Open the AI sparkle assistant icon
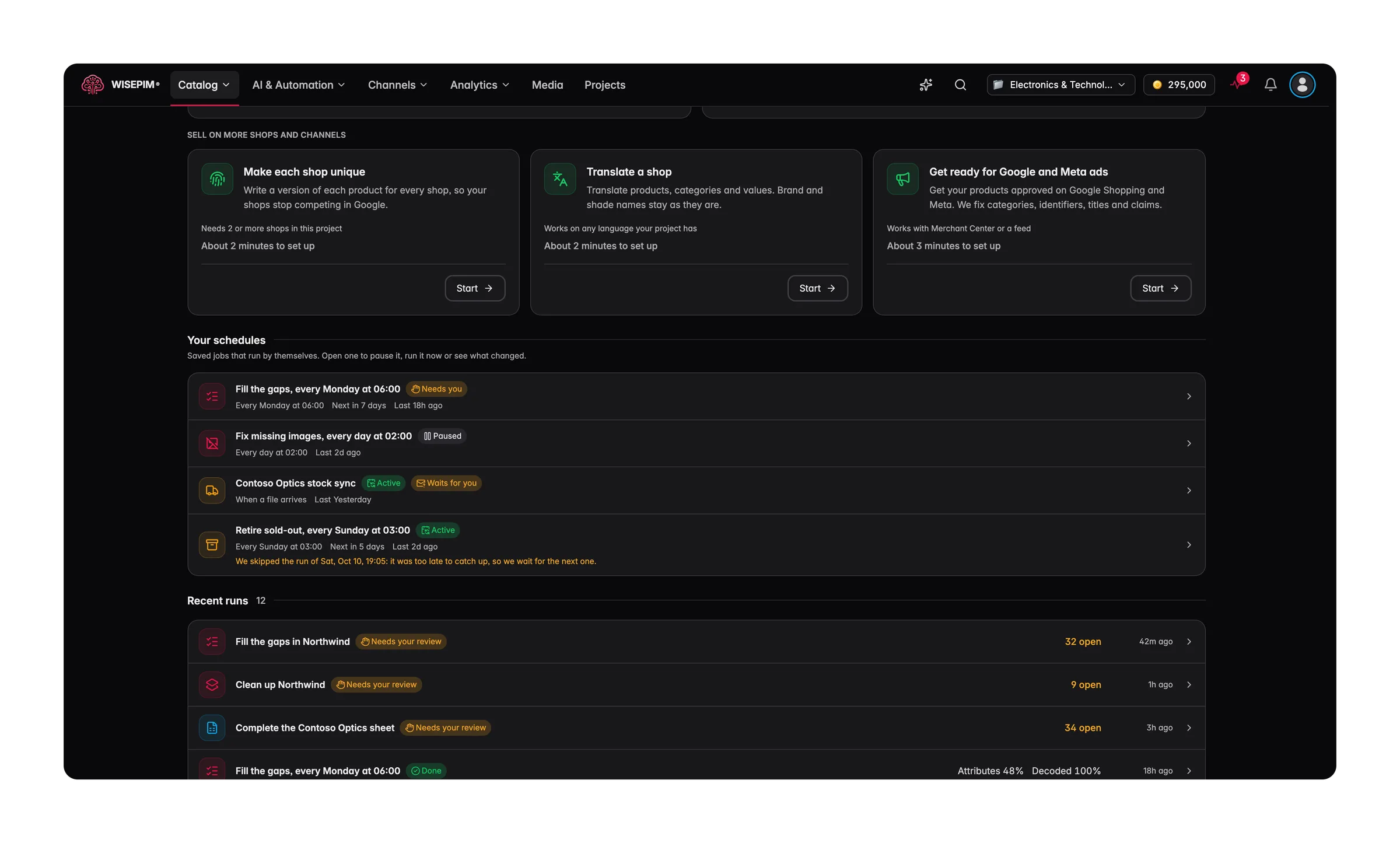 coord(926,85)
